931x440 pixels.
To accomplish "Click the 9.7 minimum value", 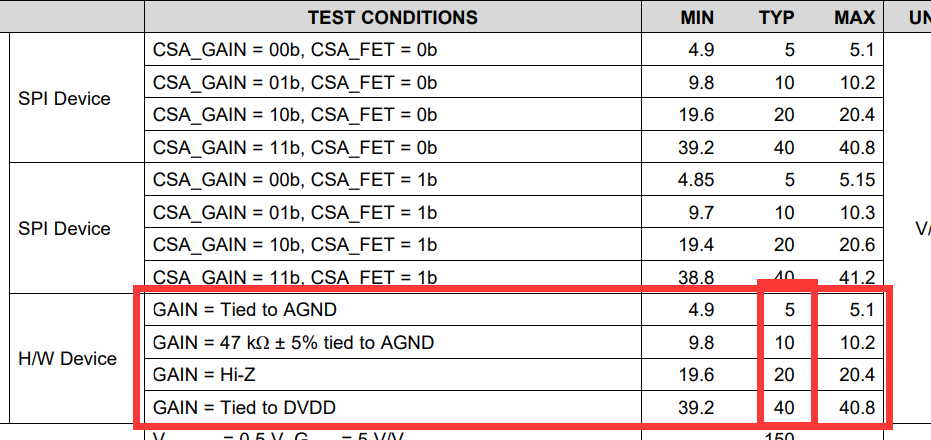I will click(701, 212).
